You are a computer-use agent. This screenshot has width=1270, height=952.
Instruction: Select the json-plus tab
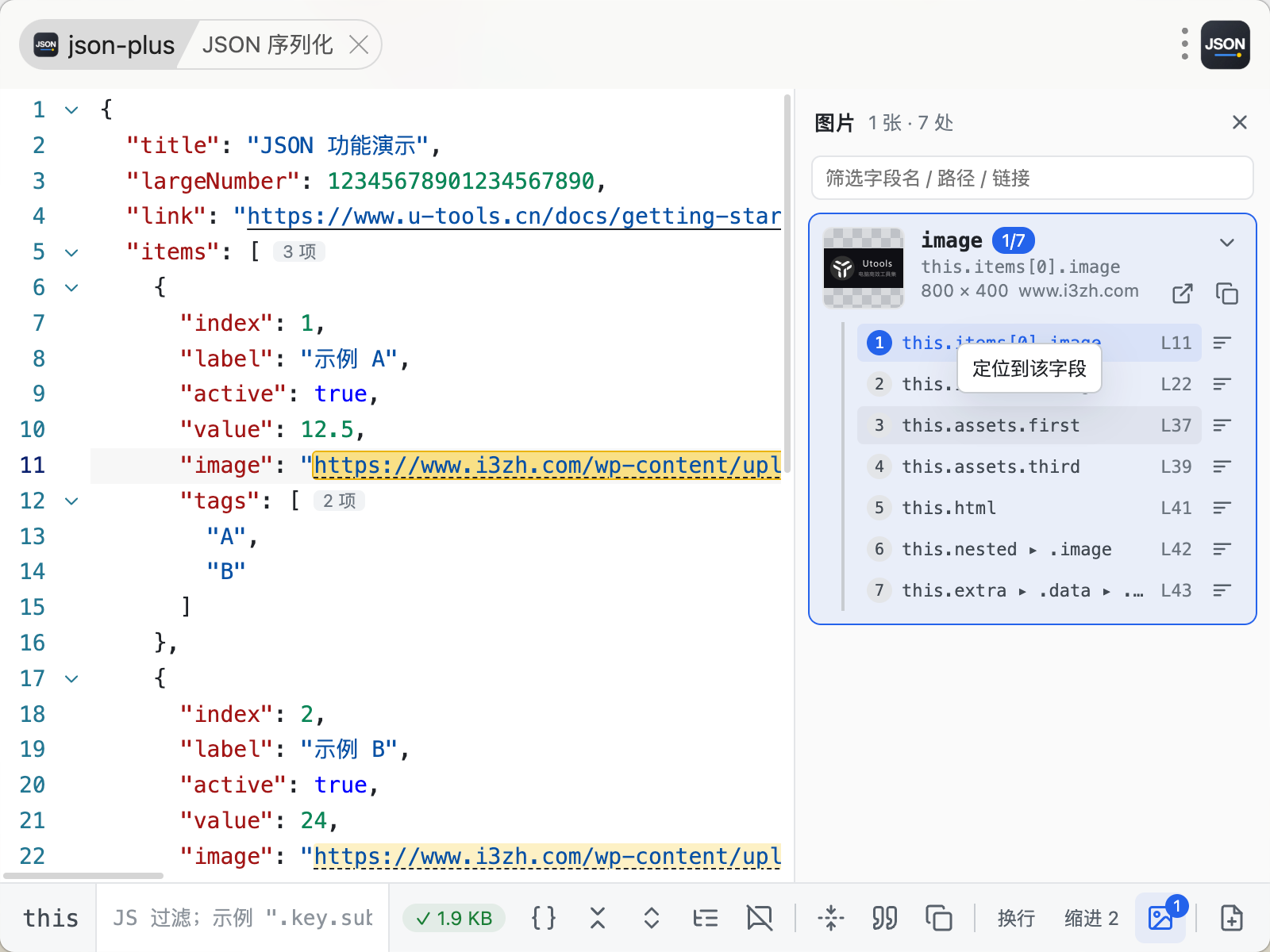[x=105, y=44]
